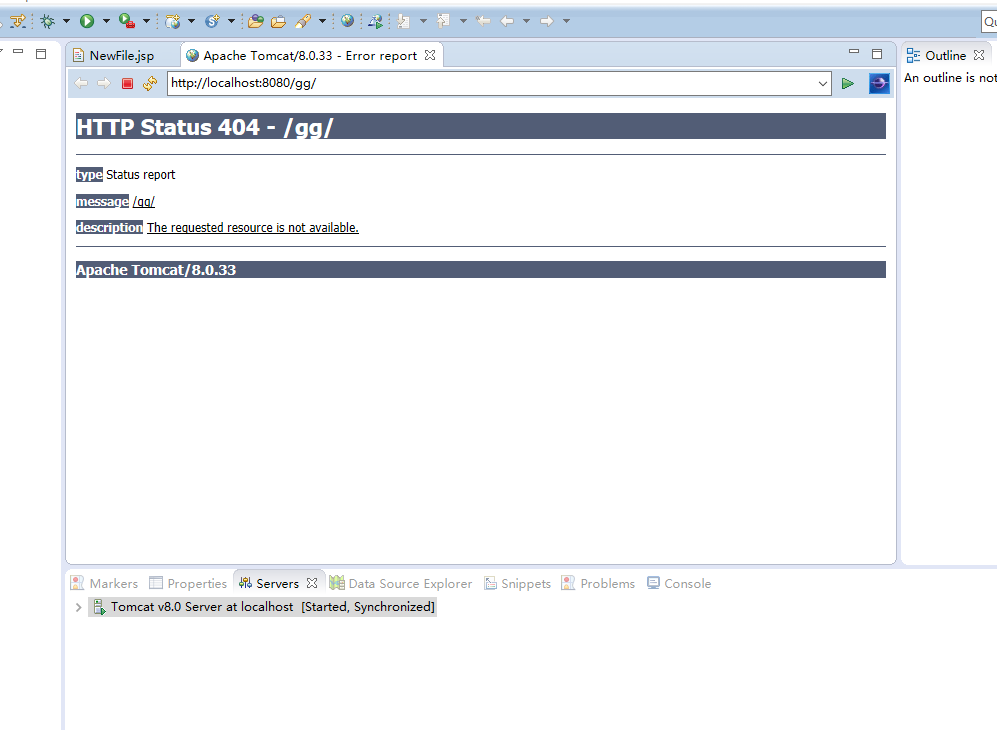Open the Data Source Explorer tab
997x730 pixels.
401,583
